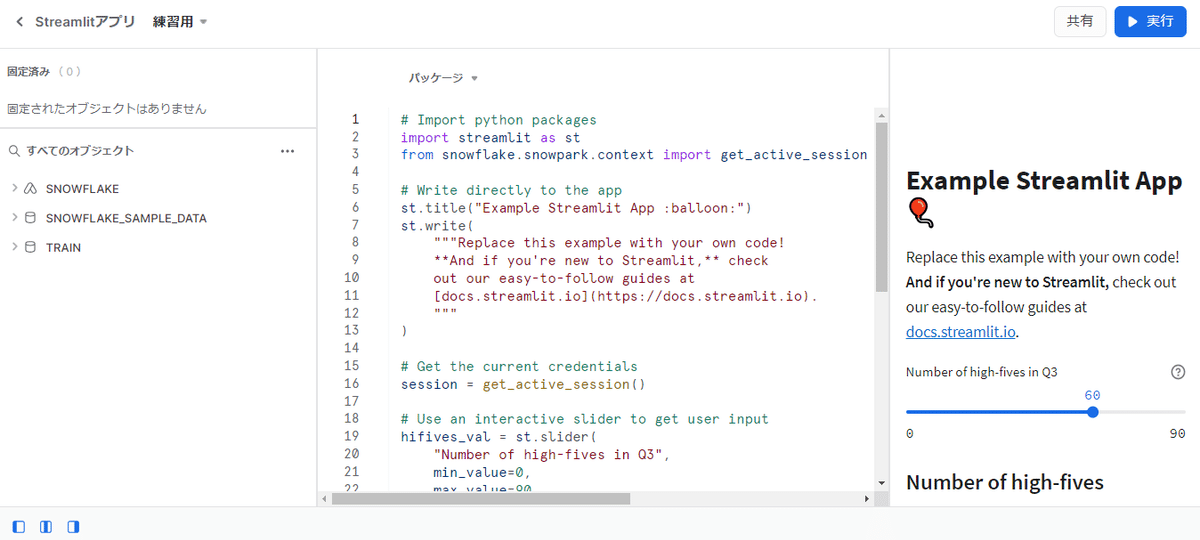
Task: Select the TRAIN database icon
Action: tap(31, 247)
